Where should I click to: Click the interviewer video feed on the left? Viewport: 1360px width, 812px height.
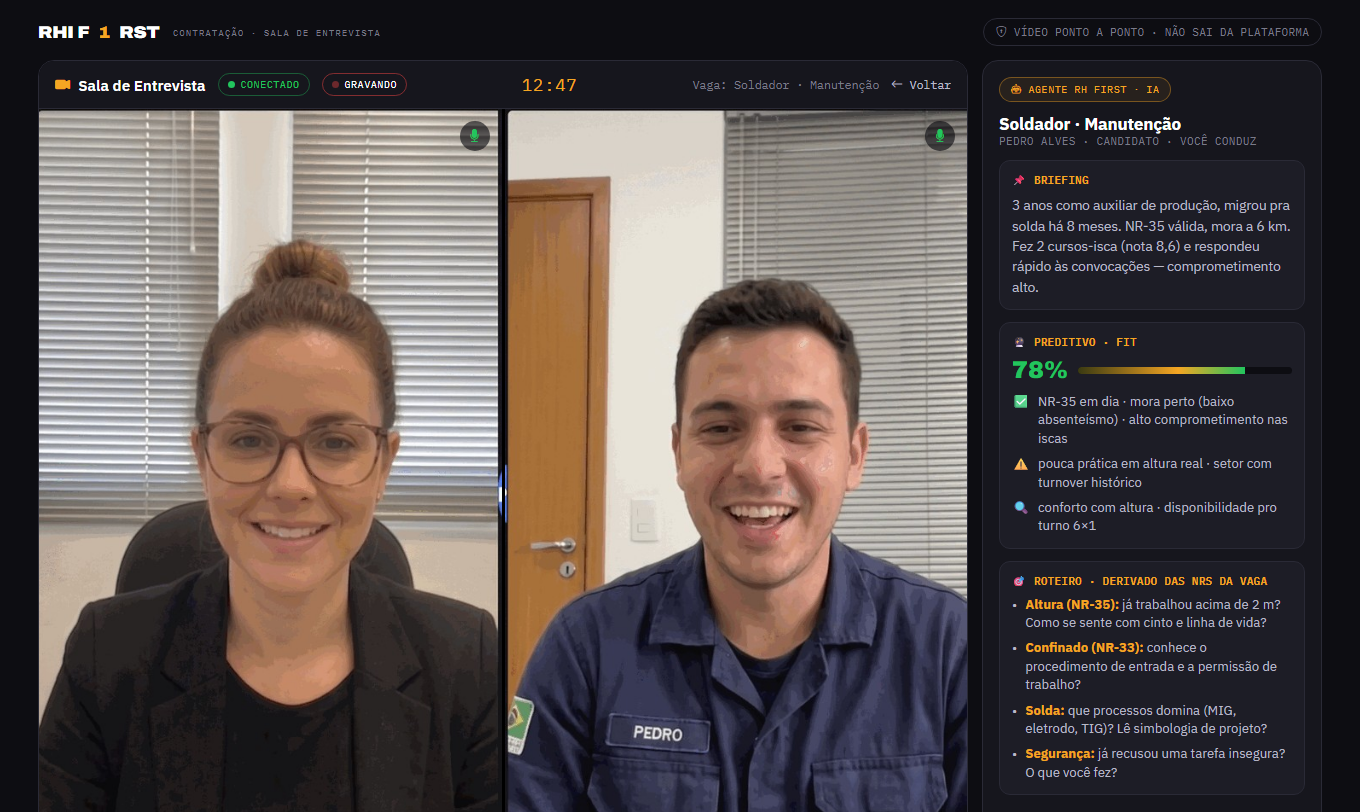pyautogui.click(x=268, y=461)
